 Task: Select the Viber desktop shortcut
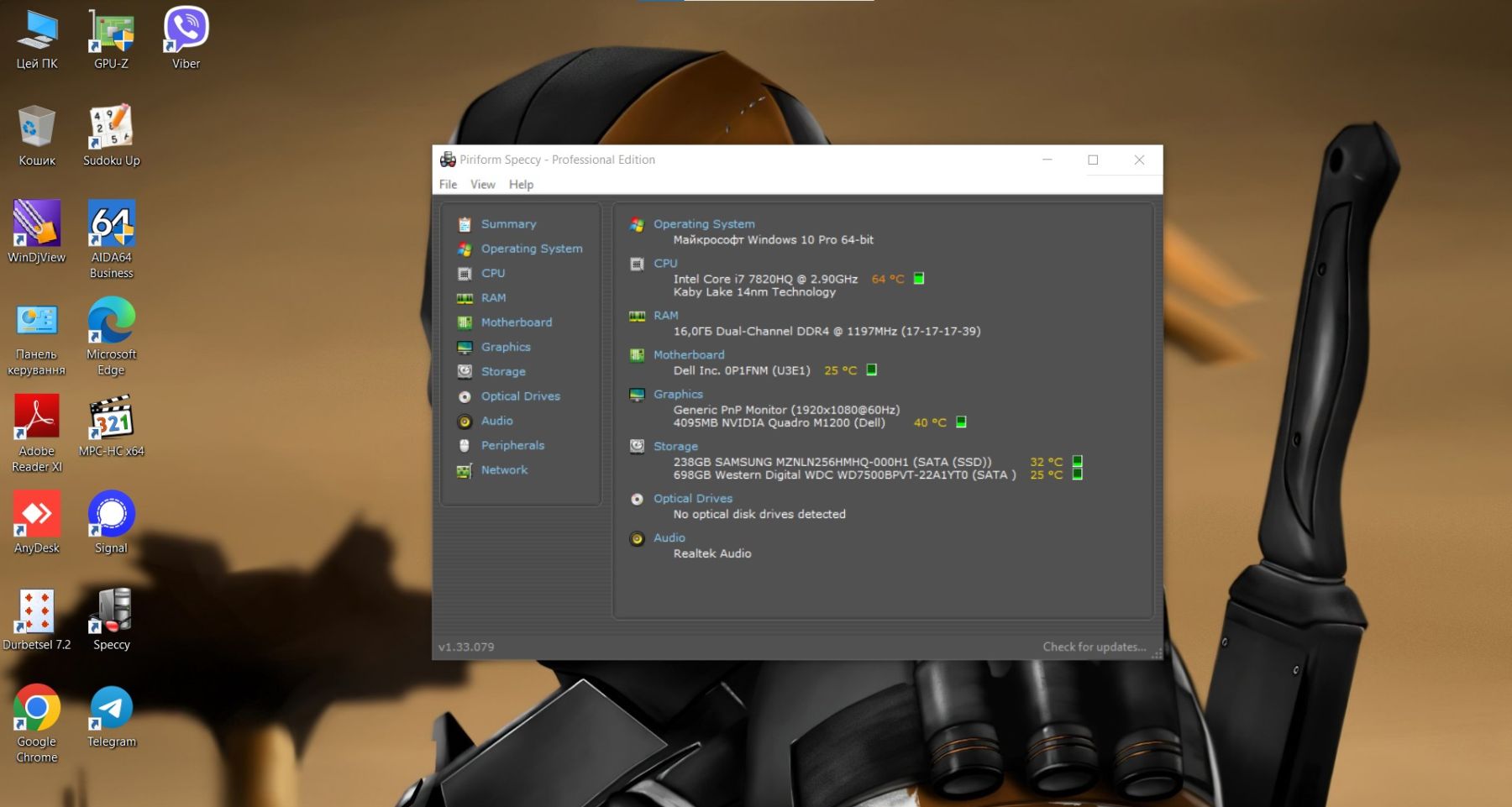186,39
